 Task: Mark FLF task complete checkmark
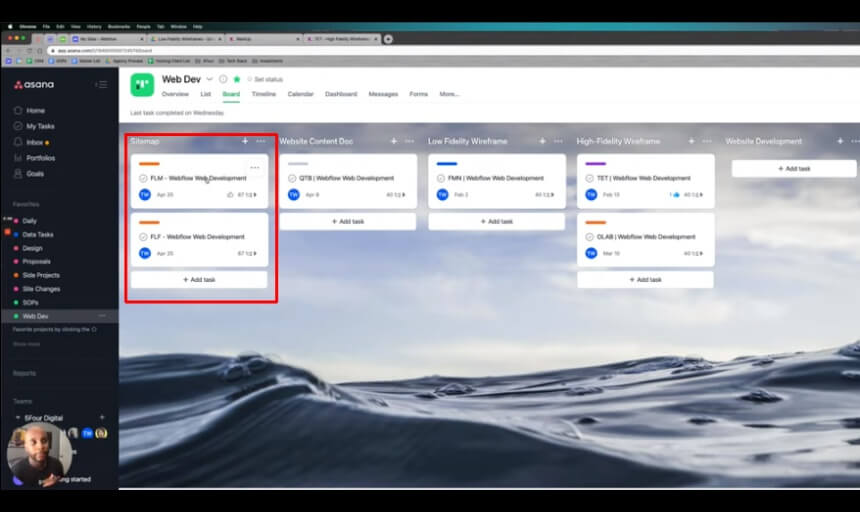(143, 237)
